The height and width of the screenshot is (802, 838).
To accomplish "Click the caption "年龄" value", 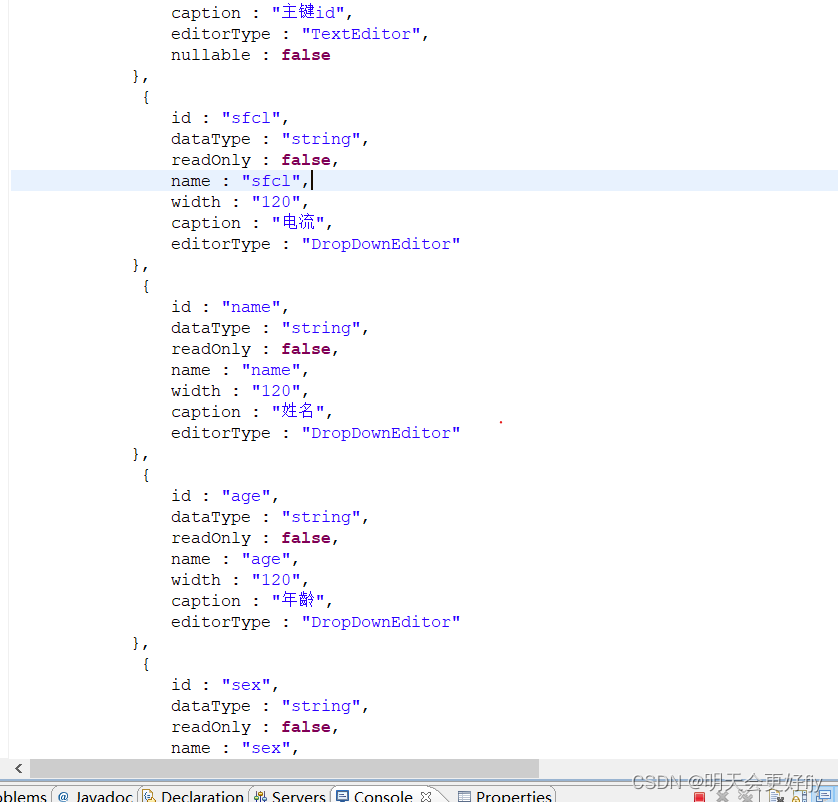I will [298, 601].
